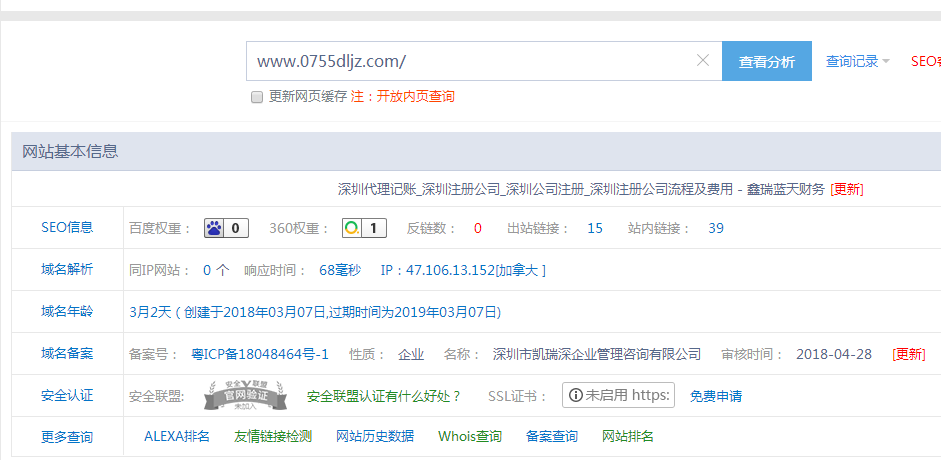Click the 开放内页查询 note link
The width and height of the screenshot is (941, 460).
(415, 97)
